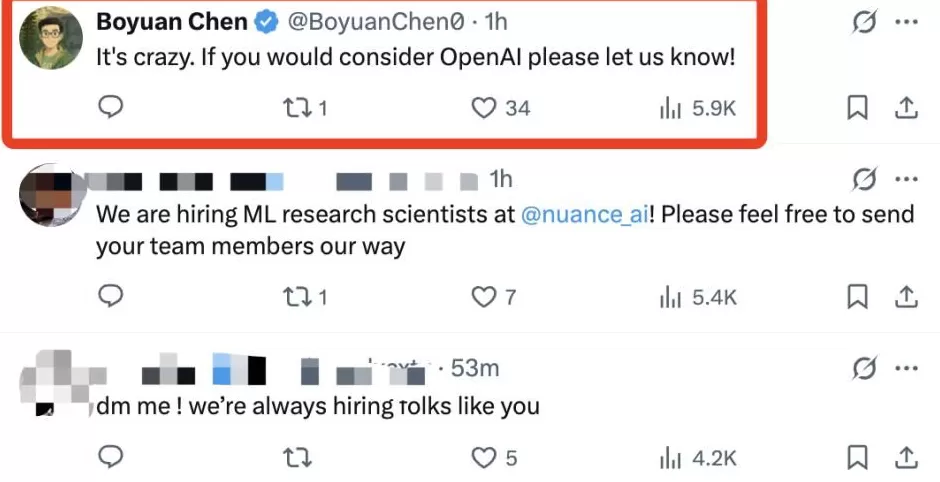The image size is (940, 482).
Task: Reply to Boyuan Chen's OpenAI tweet
Action: pos(113,107)
